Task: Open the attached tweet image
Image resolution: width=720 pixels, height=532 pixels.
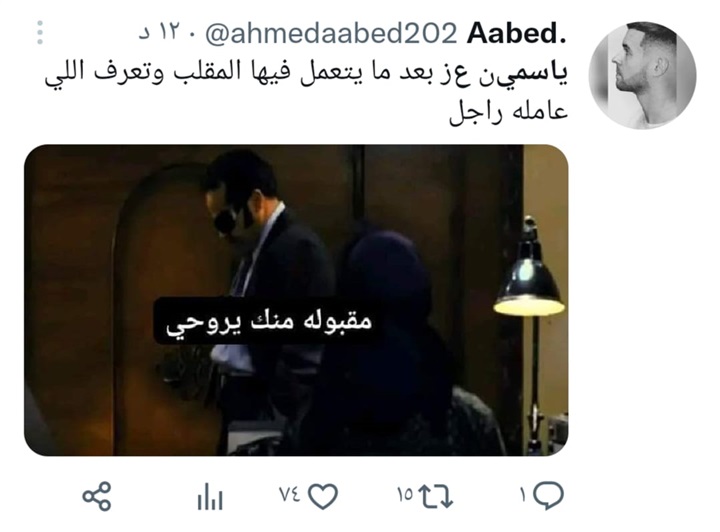Action: [x=296, y=300]
